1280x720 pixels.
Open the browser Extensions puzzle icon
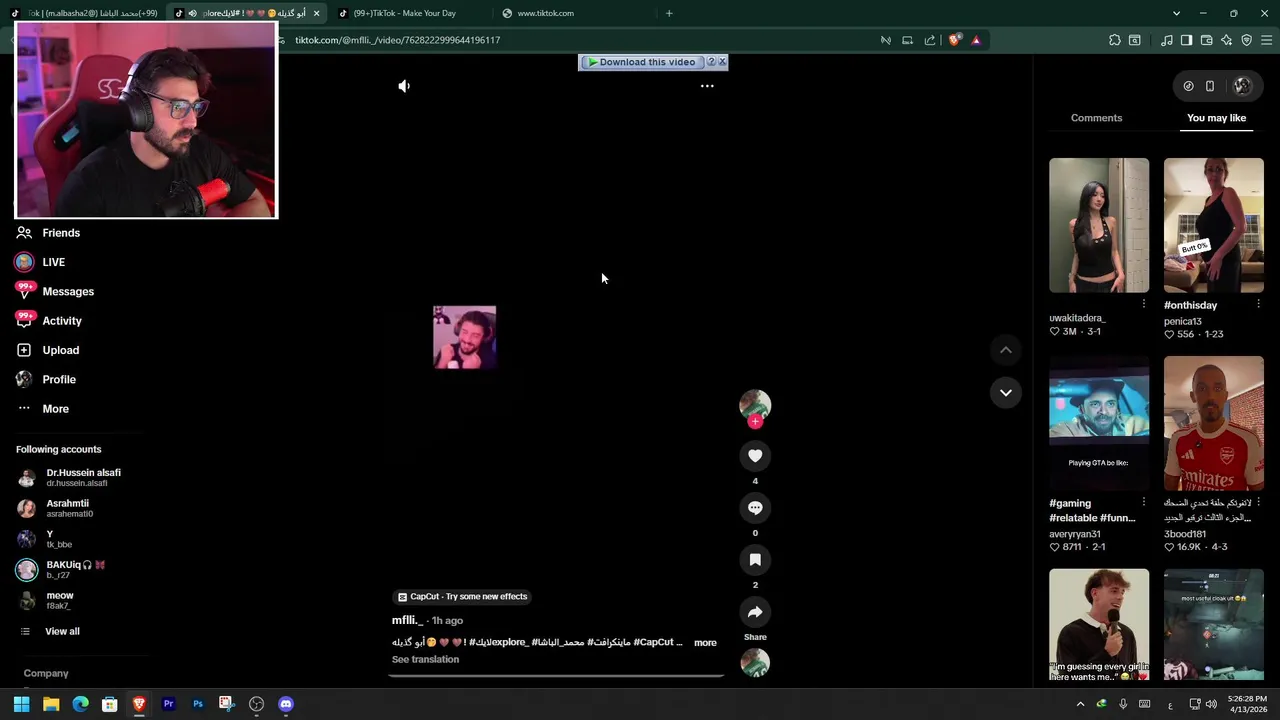click(1115, 40)
